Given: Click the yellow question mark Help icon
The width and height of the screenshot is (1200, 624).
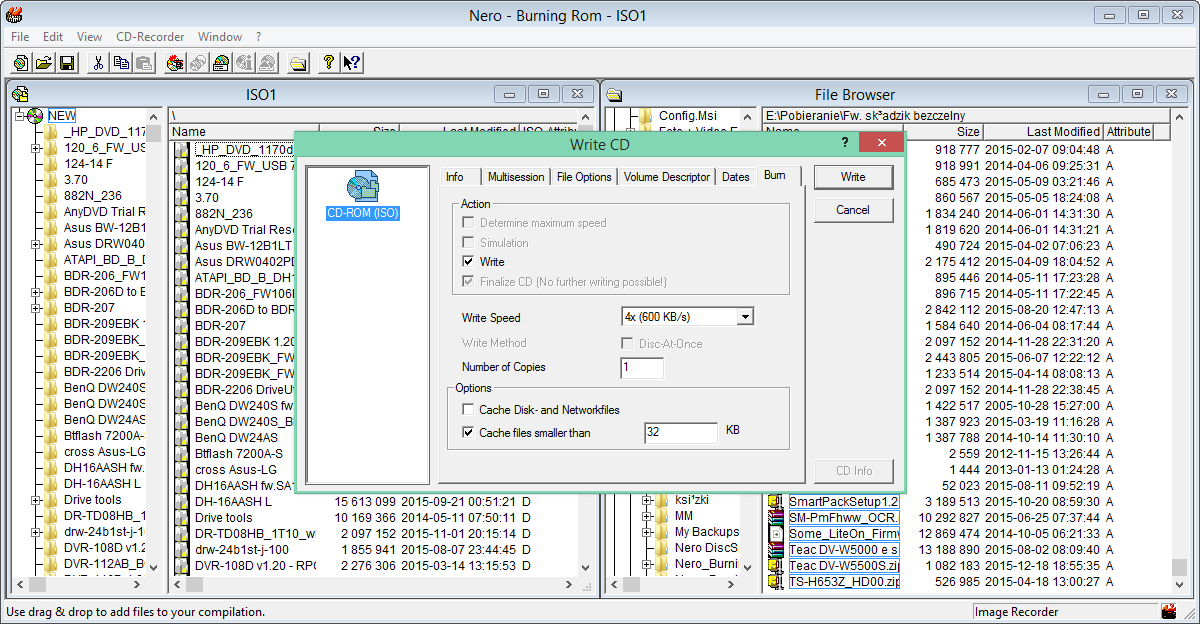Looking at the screenshot, I should [328, 63].
